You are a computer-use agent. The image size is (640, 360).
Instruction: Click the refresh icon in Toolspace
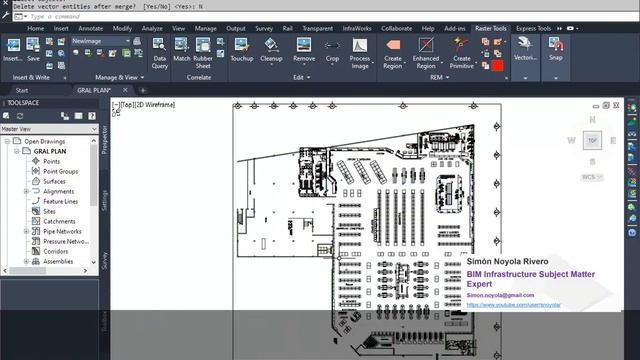coord(20,116)
